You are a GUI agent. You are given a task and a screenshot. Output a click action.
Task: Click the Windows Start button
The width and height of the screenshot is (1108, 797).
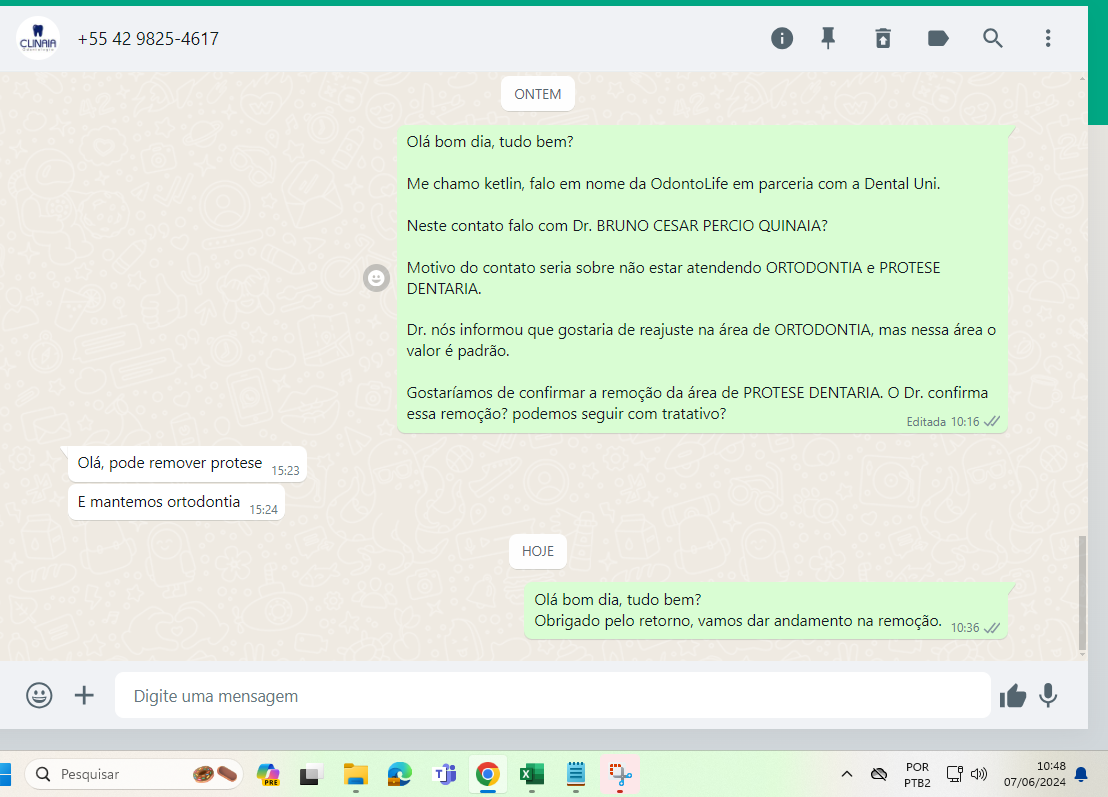click(x=5, y=774)
